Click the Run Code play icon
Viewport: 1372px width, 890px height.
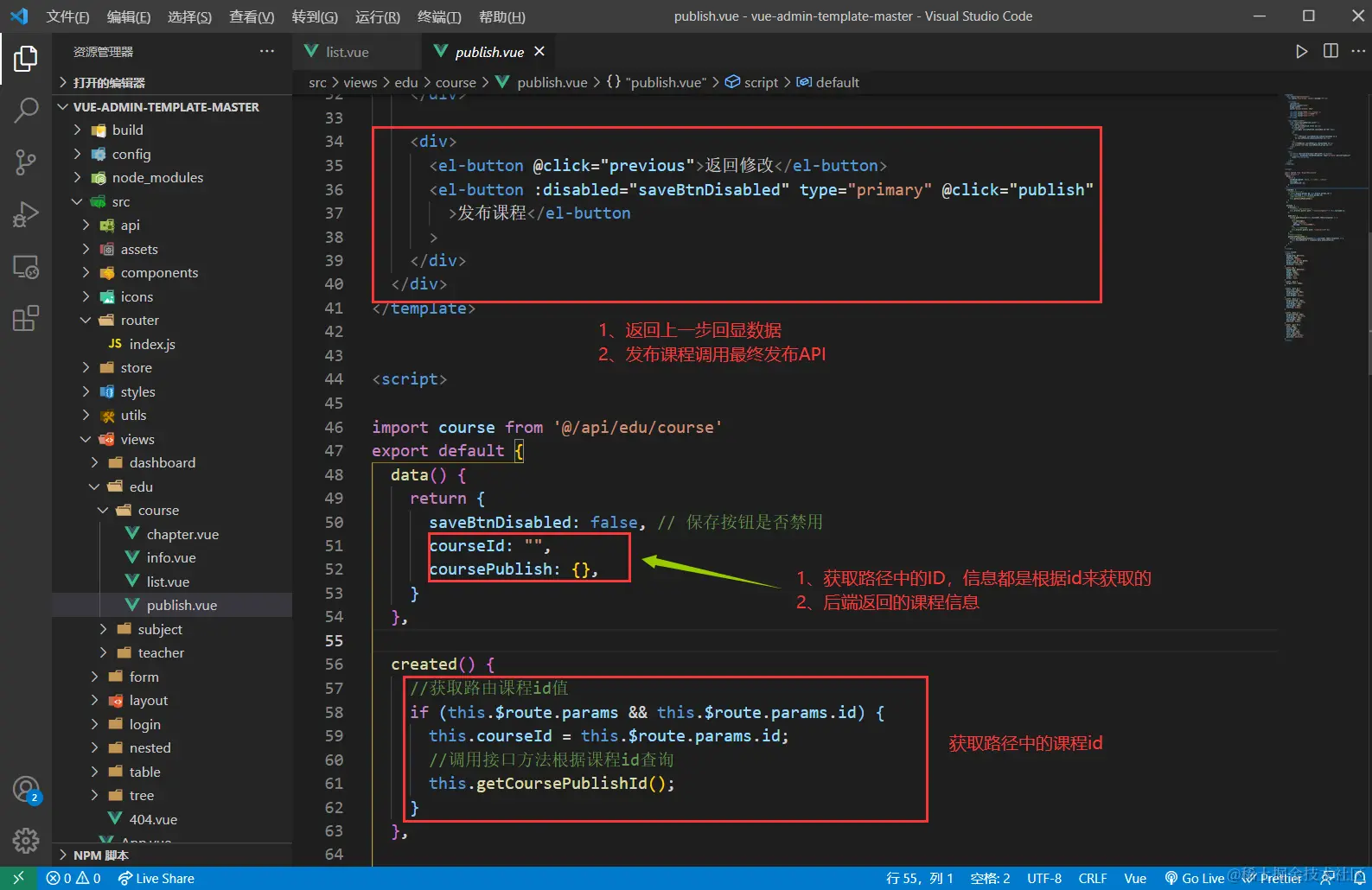[1301, 52]
